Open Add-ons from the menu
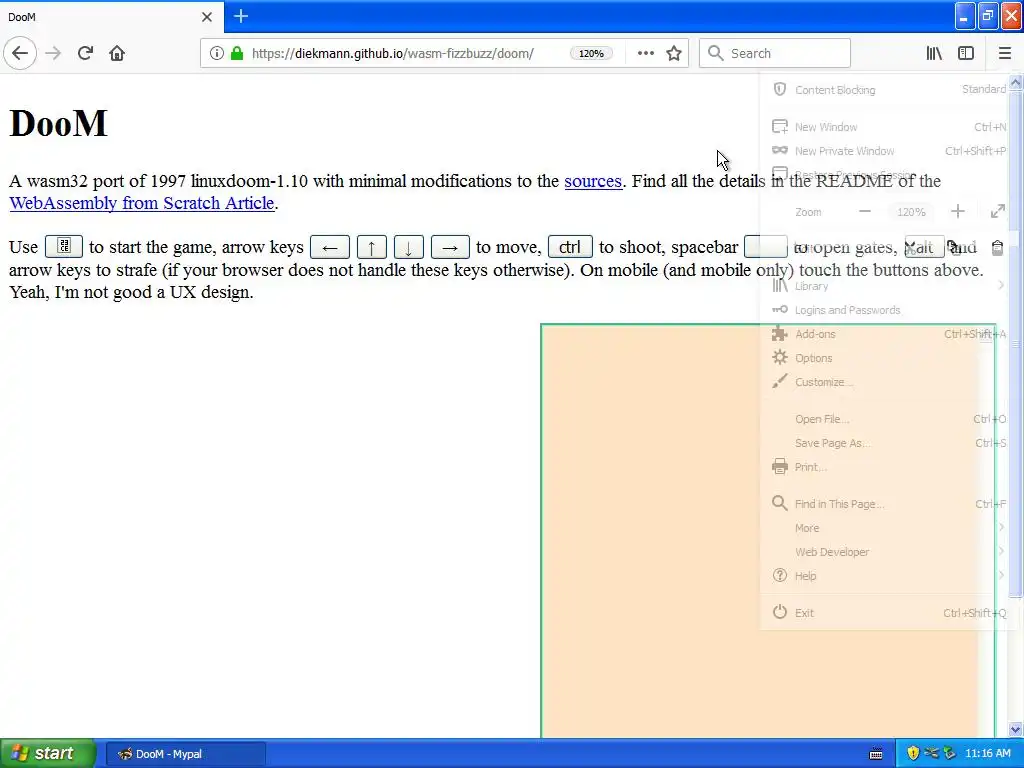 pyautogui.click(x=889, y=334)
